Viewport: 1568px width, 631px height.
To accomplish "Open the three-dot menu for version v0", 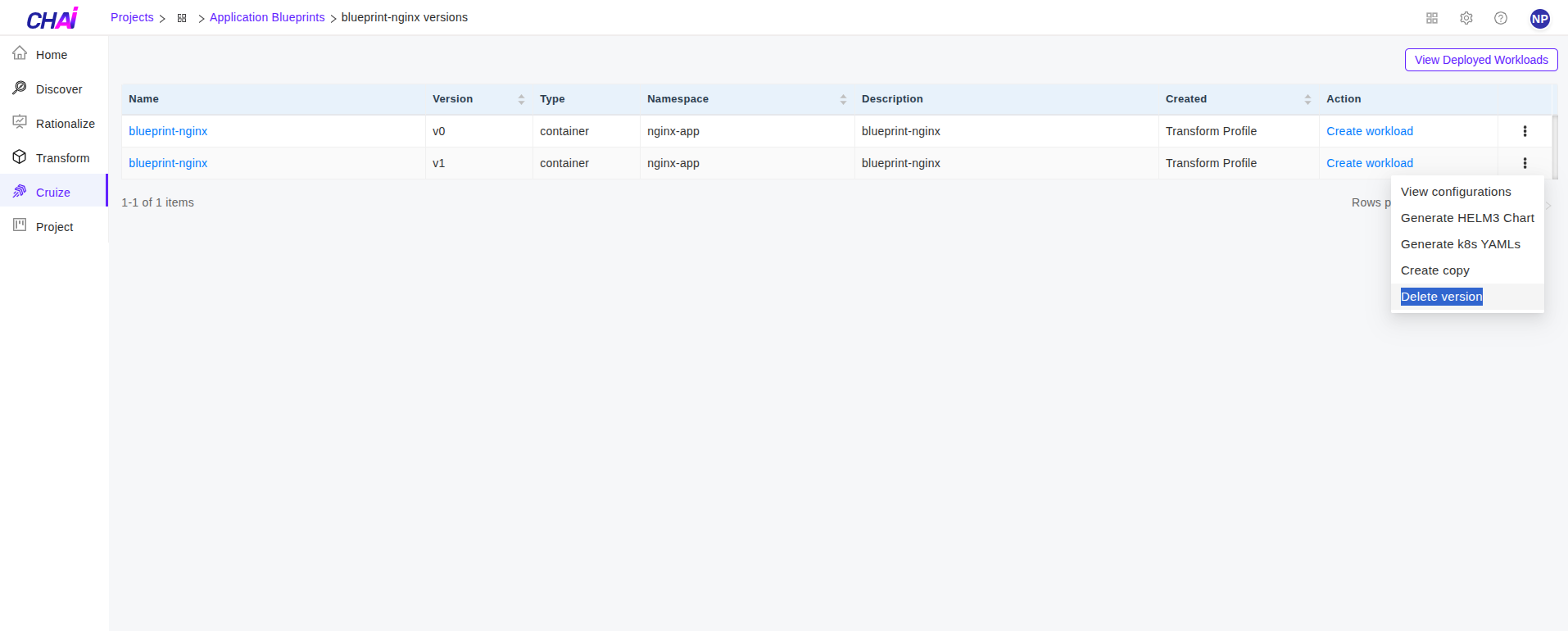I will click(1525, 131).
